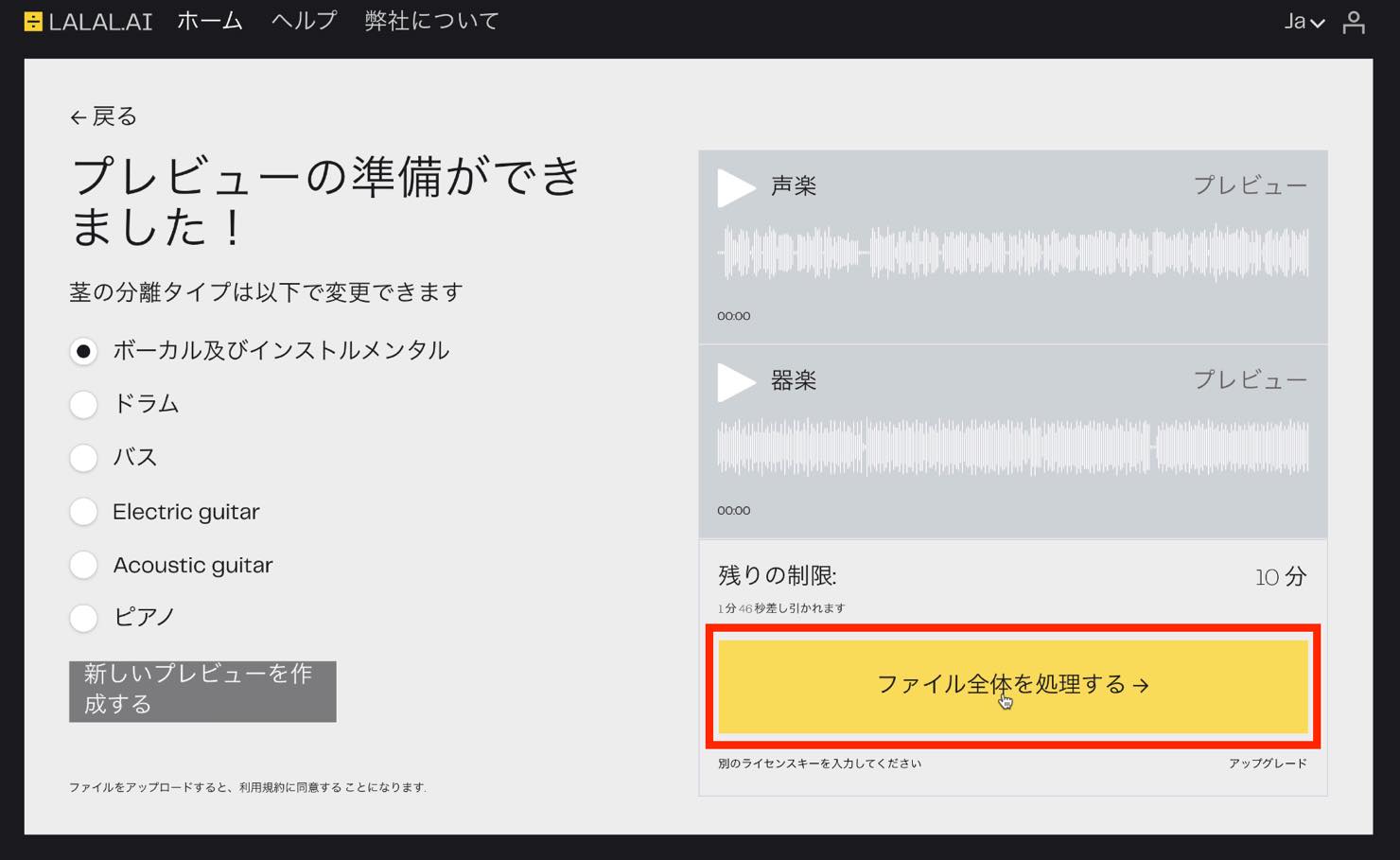Screen dimensions: 1400x860
Task: Click the プレビューの準備ができました heading
Action: 324,202
